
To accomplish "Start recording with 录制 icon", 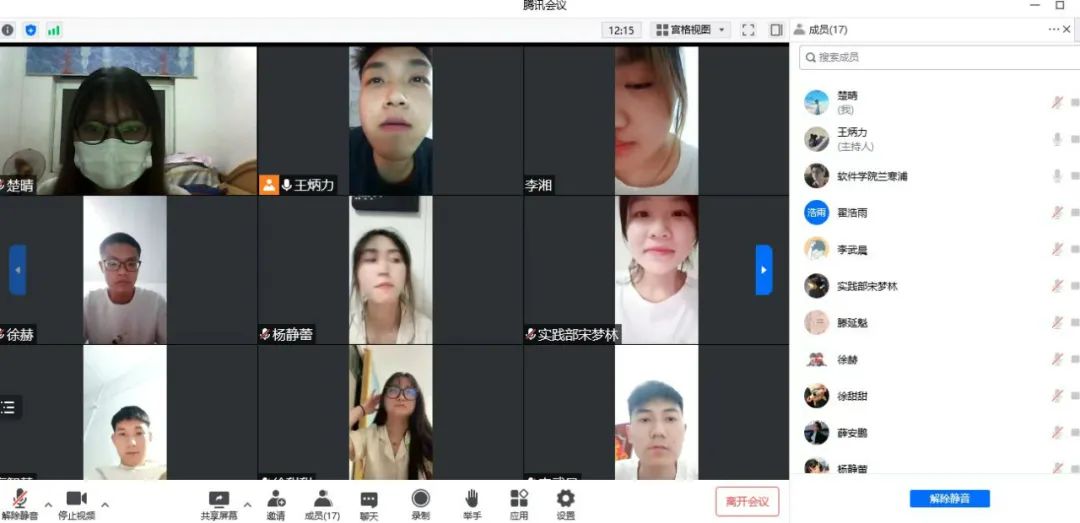I will 421,499.
